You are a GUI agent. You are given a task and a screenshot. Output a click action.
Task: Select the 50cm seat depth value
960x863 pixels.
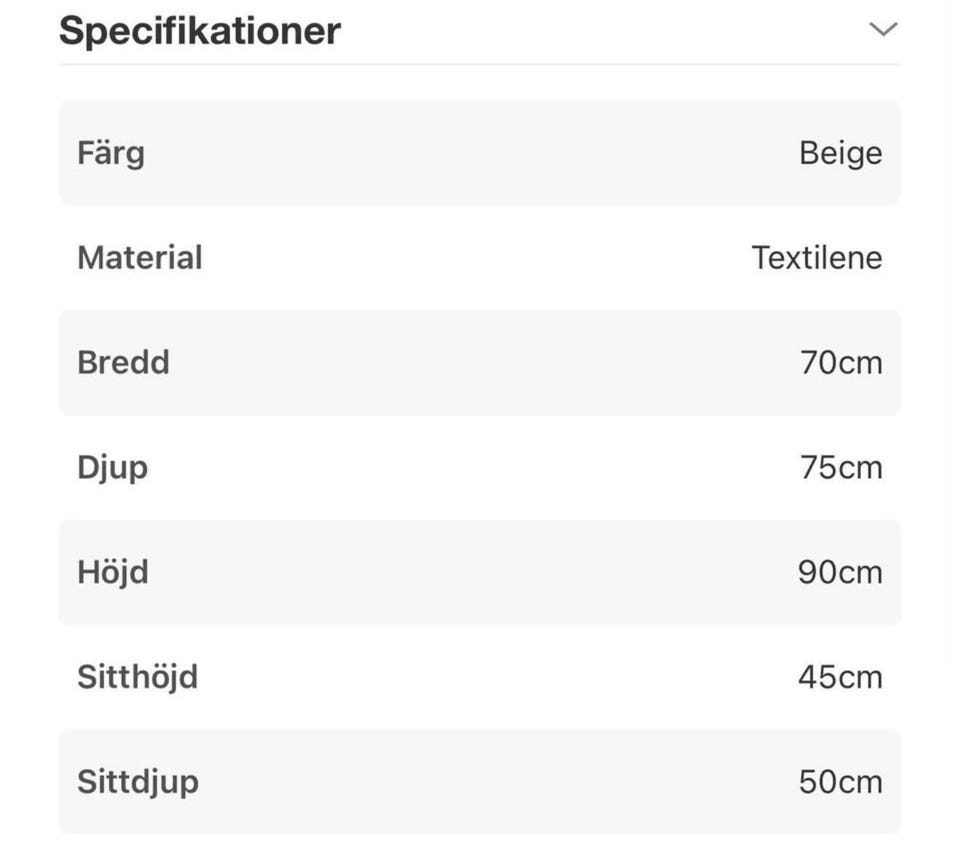(840, 782)
